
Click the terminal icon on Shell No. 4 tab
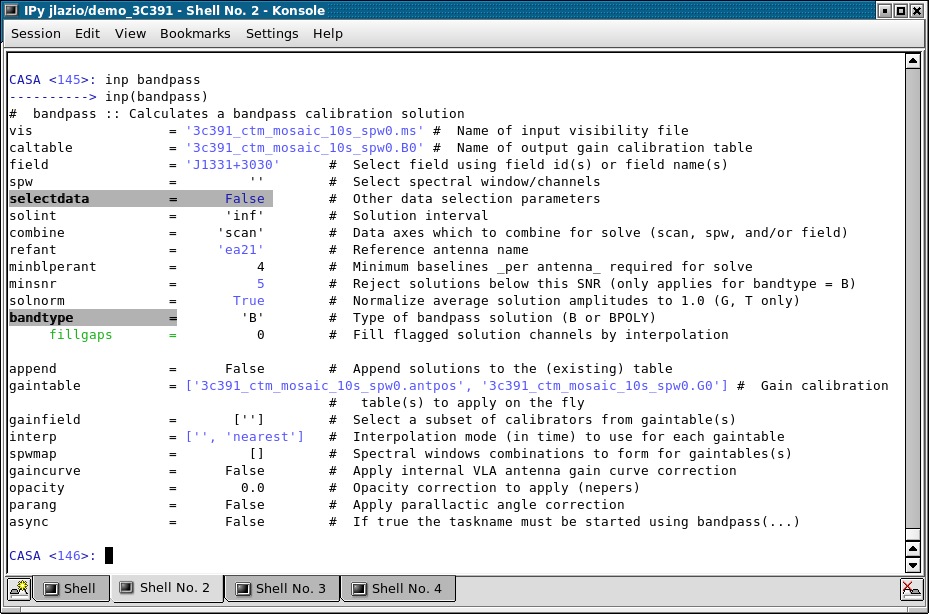pos(359,589)
